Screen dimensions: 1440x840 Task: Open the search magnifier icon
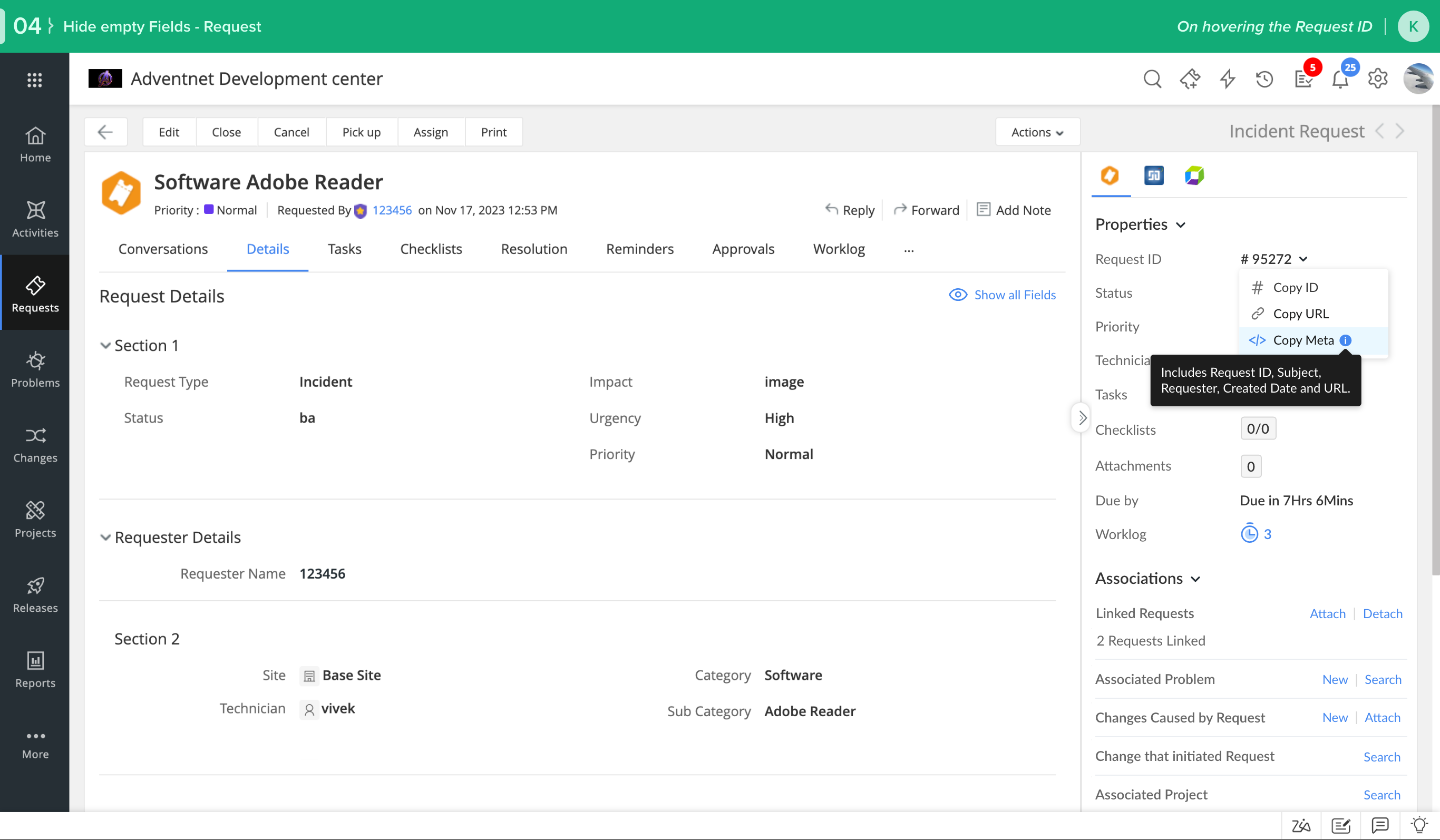[1152, 79]
